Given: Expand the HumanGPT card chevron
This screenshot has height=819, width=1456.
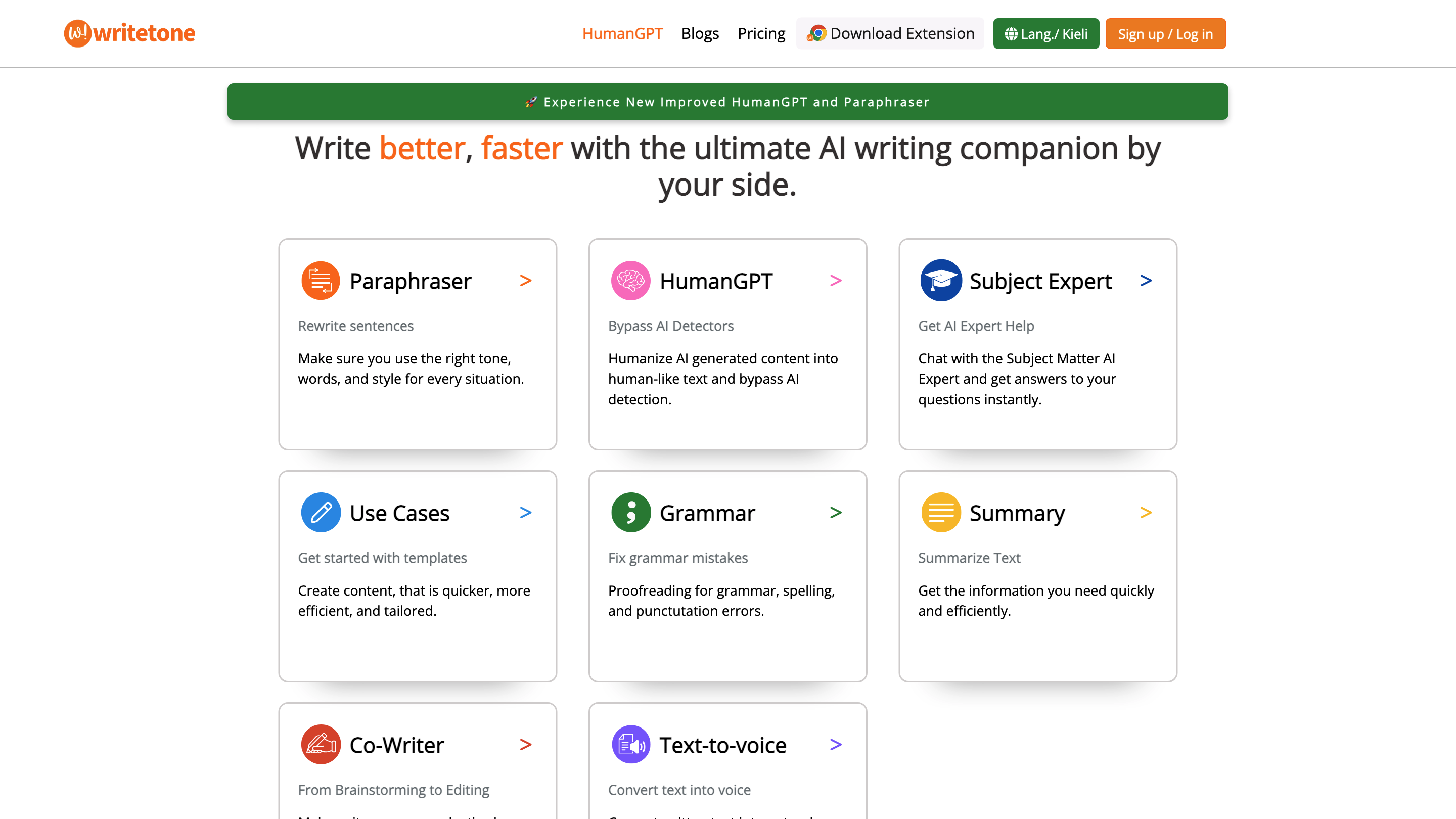Looking at the screenshot, I should pos(836,281).
